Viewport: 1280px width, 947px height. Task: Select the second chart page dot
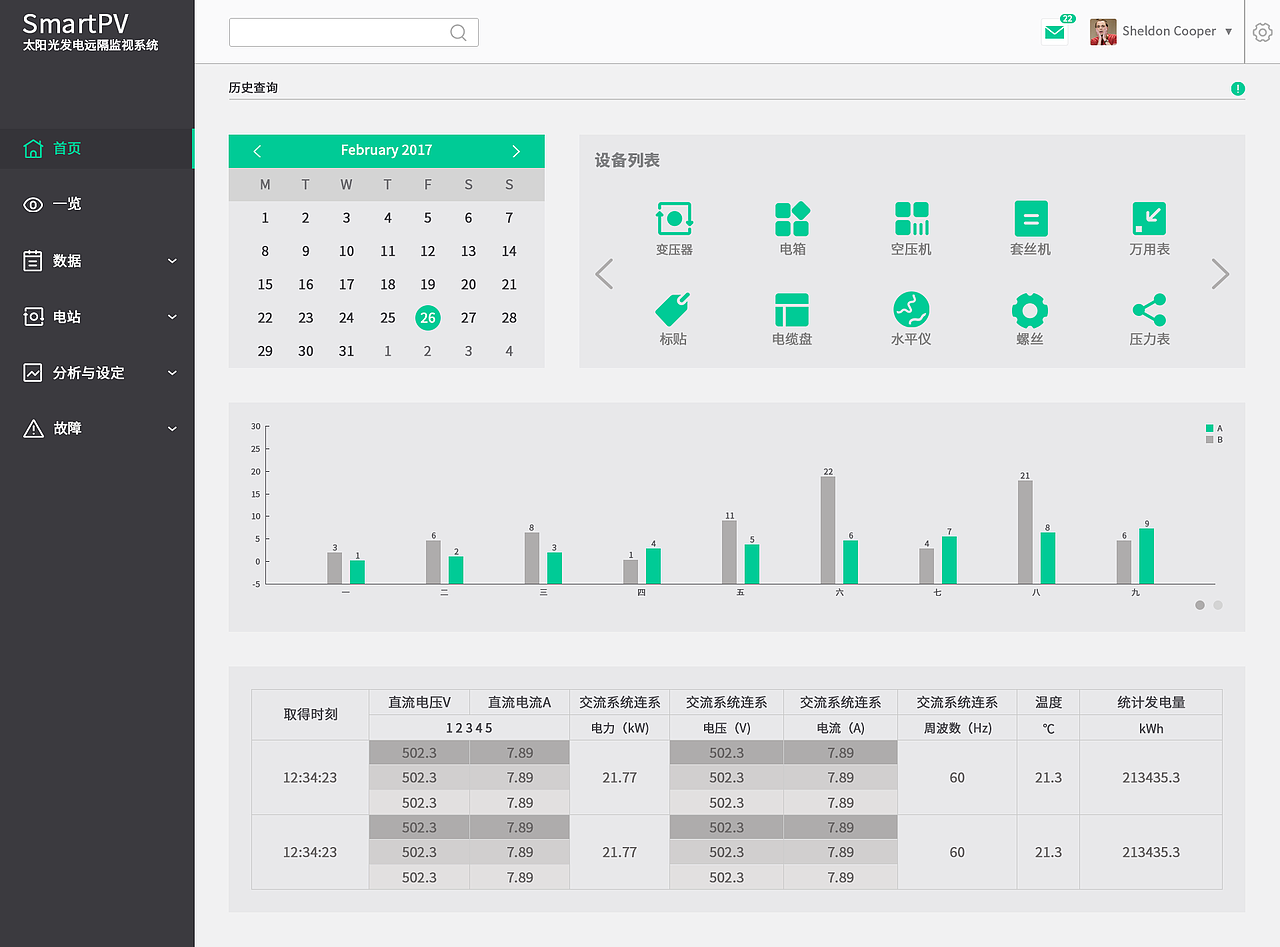point(1218,605)
